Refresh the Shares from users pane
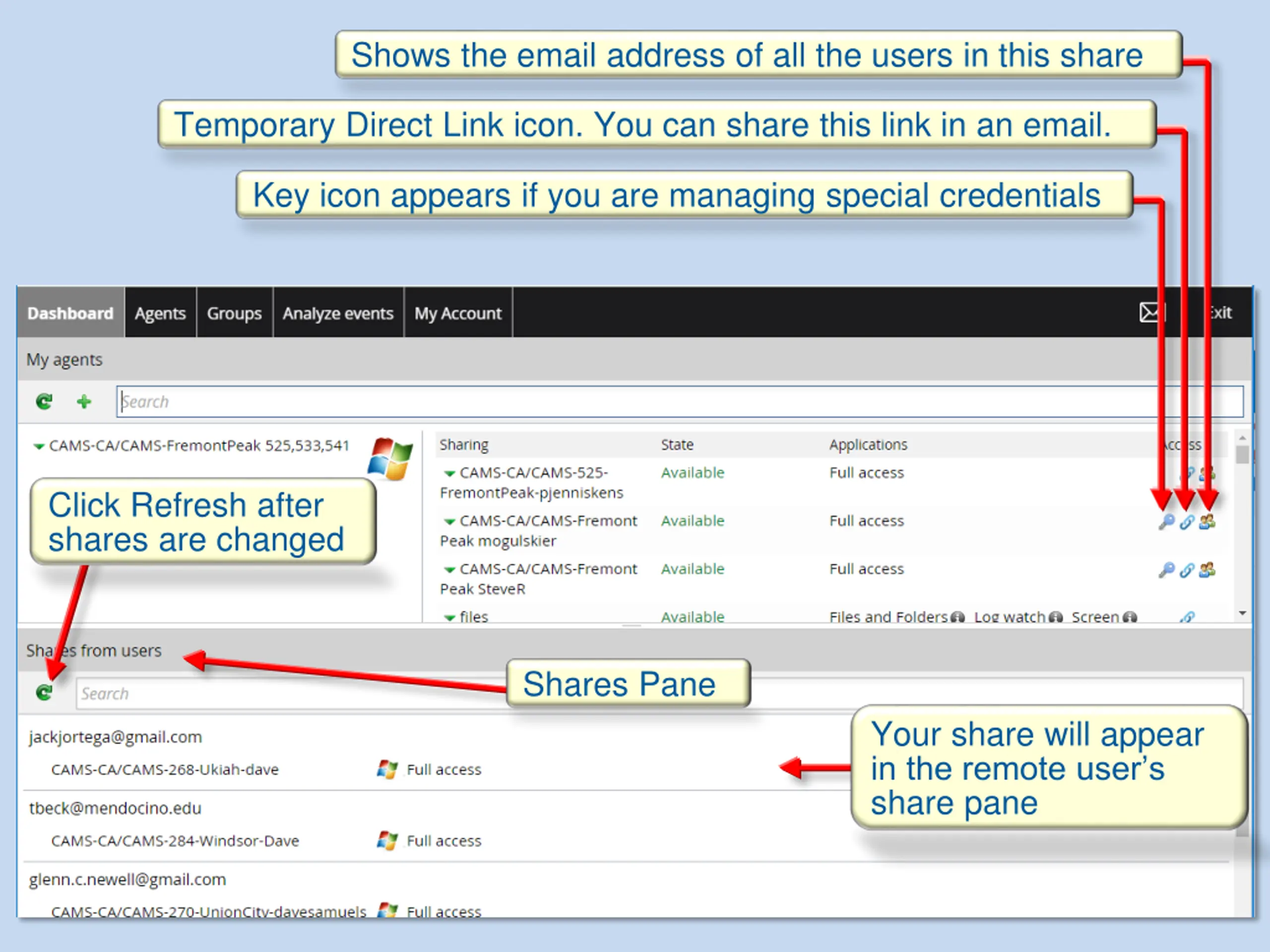Screen dimensions: 1270x952 (x=44, y=693)
